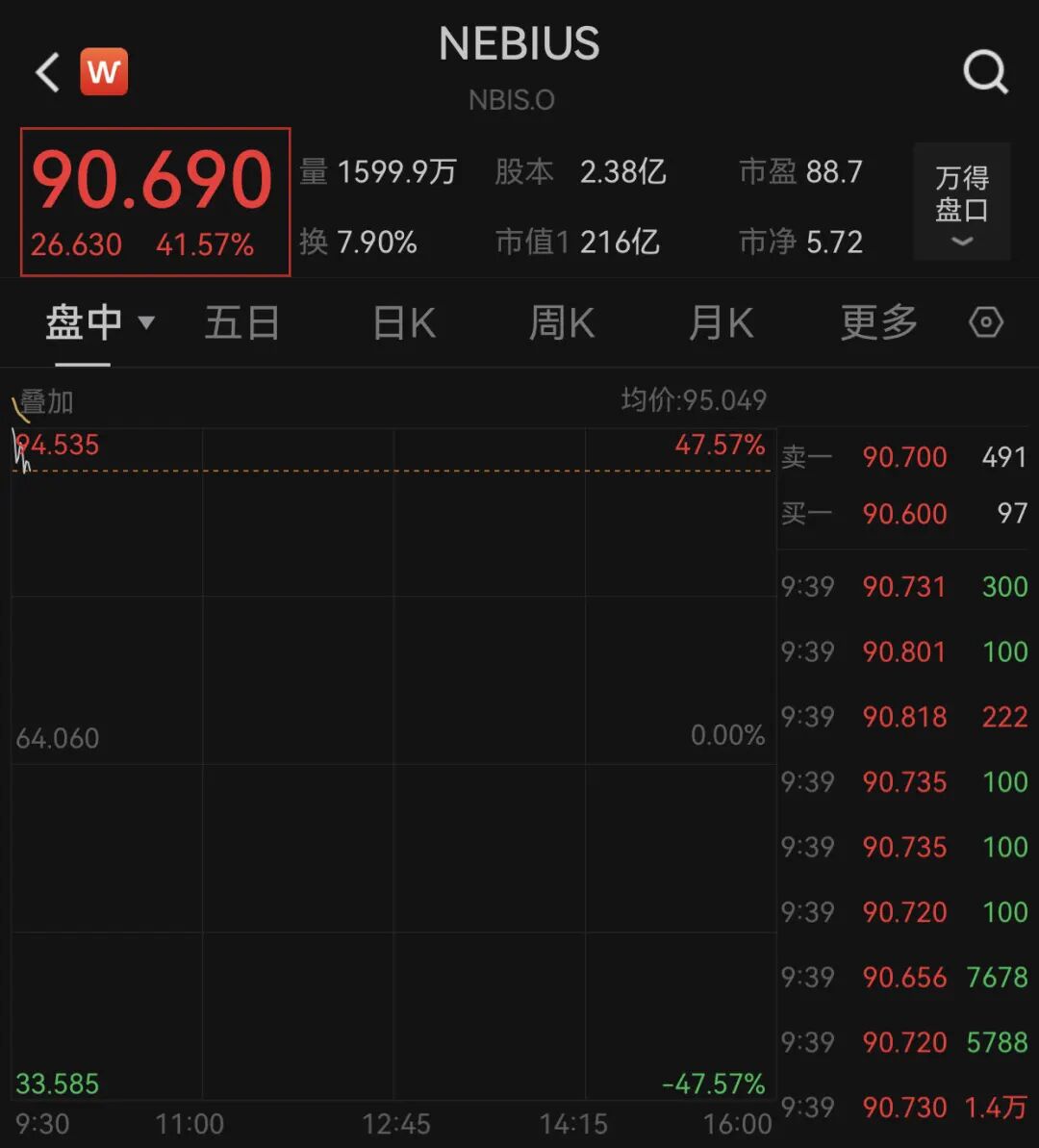
Task: Click the 11:00 marker on time axis
Action: click(190, 1124)
